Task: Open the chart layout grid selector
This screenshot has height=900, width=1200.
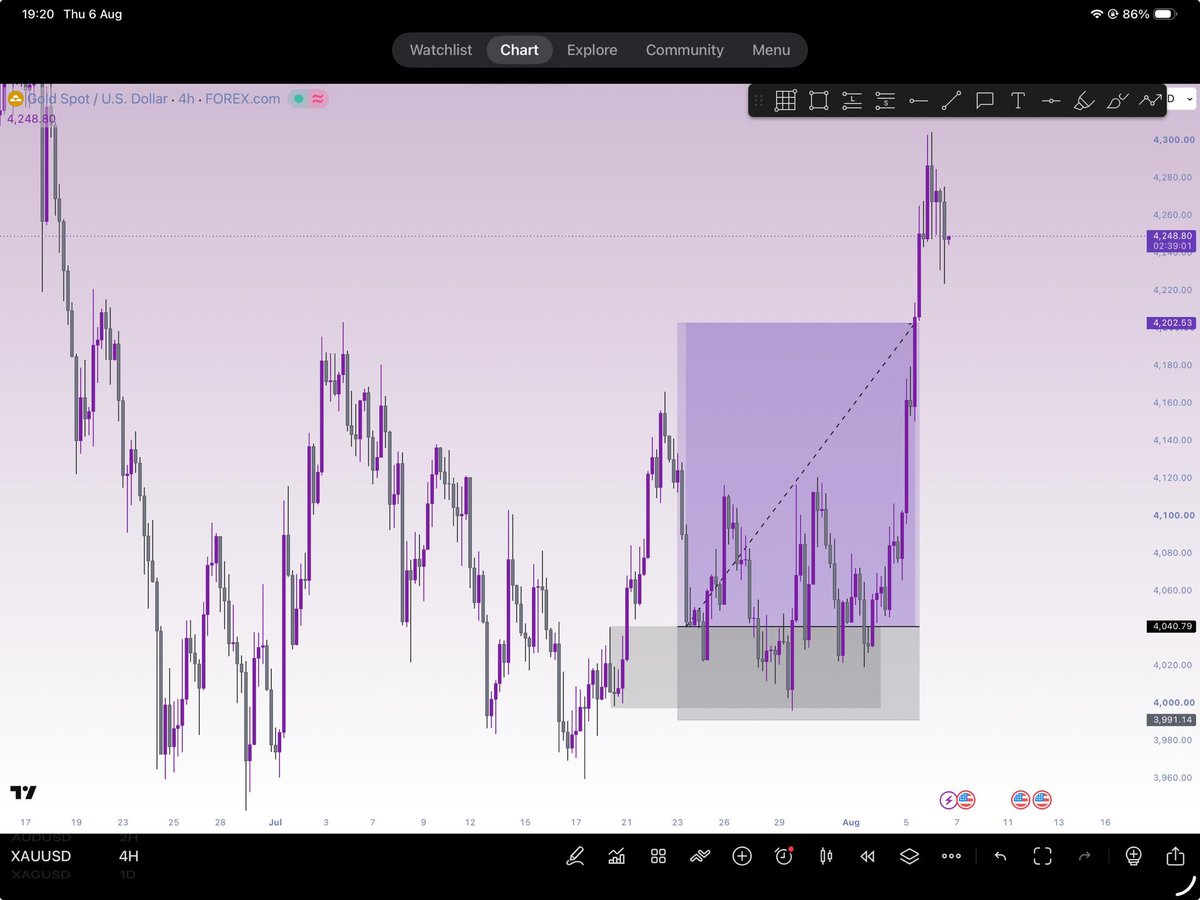Action: [658, 856]
